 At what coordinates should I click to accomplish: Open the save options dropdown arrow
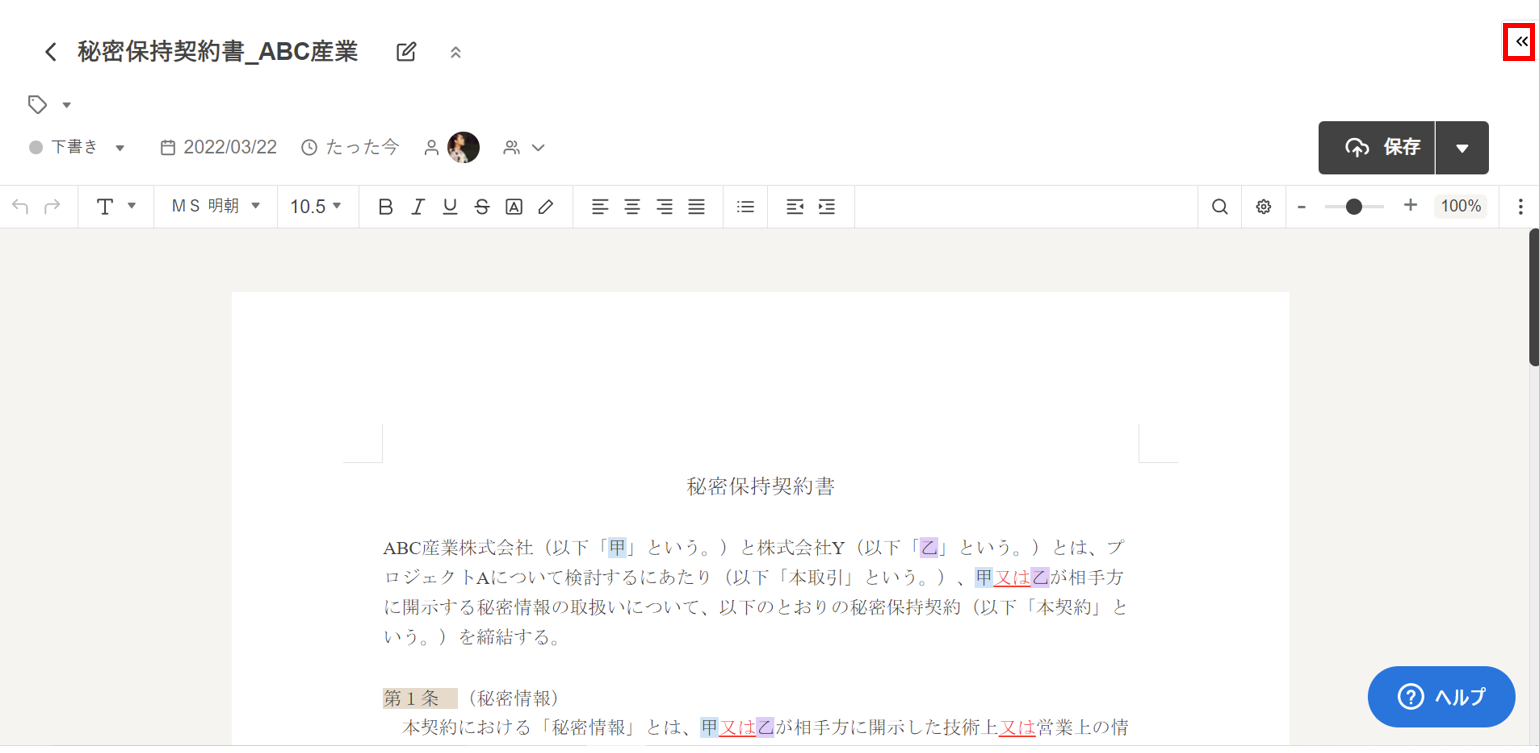click(x=1462, y=148)
